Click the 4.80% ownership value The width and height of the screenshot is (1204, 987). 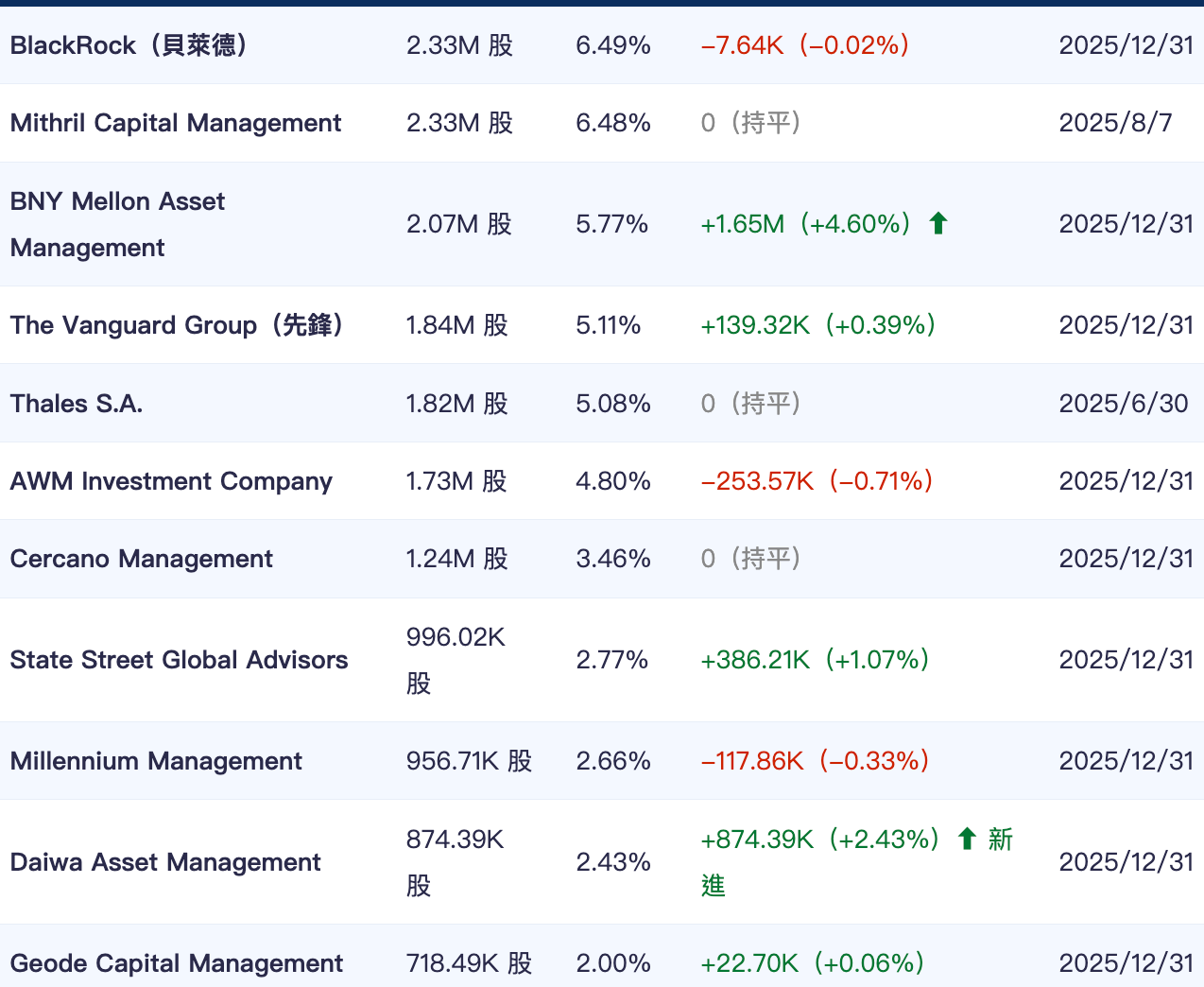(x=613, y=481)
